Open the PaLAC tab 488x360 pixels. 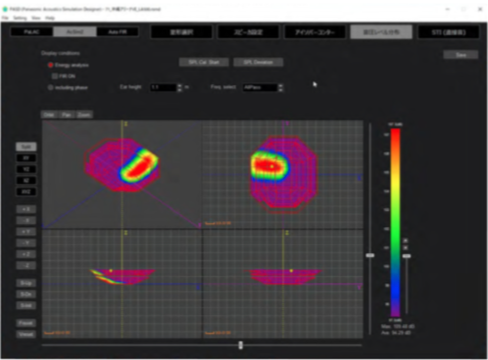pos(32,32)
